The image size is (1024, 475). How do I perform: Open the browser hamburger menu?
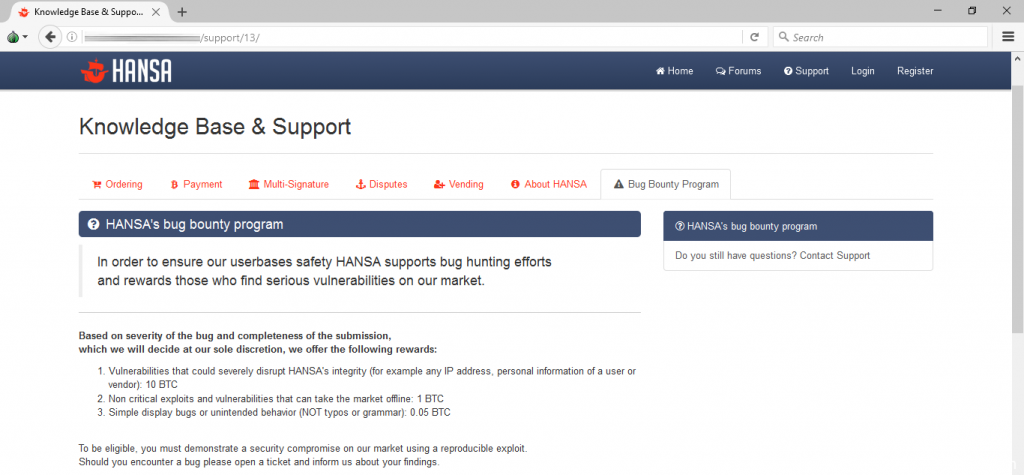[1008, 37]
